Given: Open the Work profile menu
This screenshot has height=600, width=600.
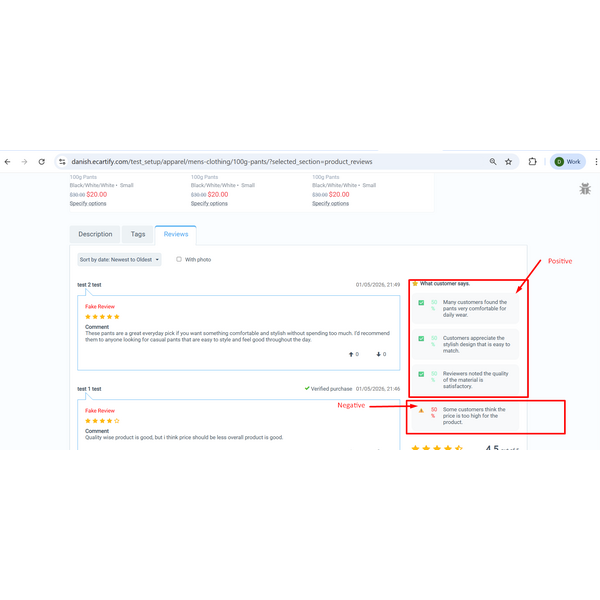Looking at the screenshot, I should pyautogui.click(x=567, y=161).
